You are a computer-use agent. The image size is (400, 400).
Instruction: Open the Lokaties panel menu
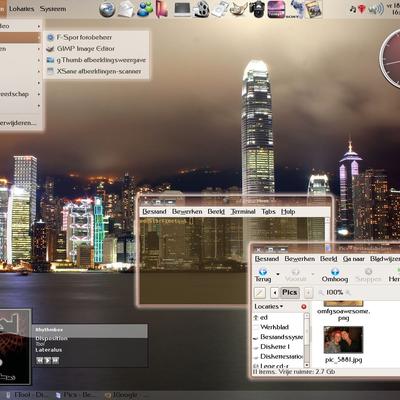tap(21, 9)
